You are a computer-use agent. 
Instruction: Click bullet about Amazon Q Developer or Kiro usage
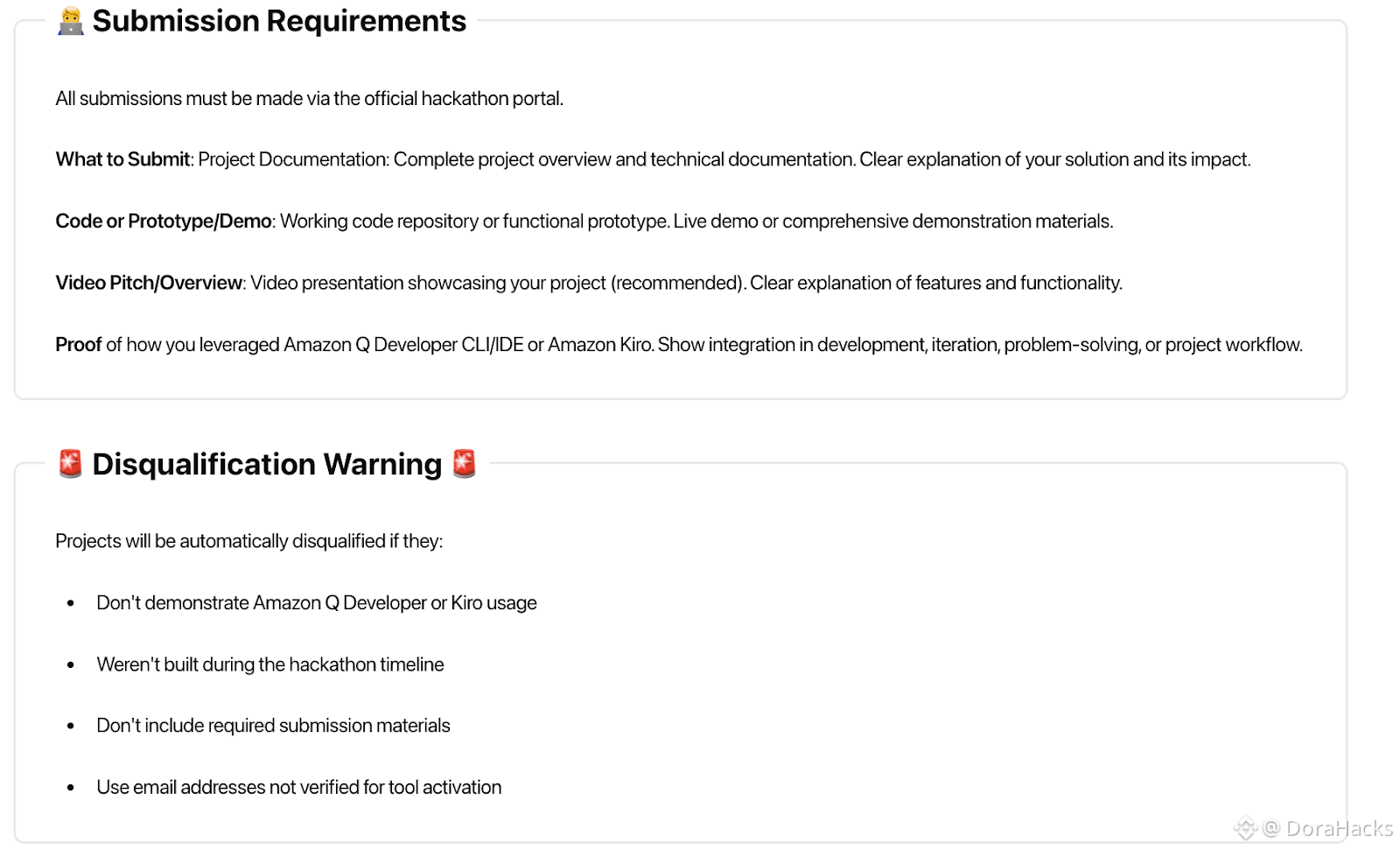click(316, 603)
